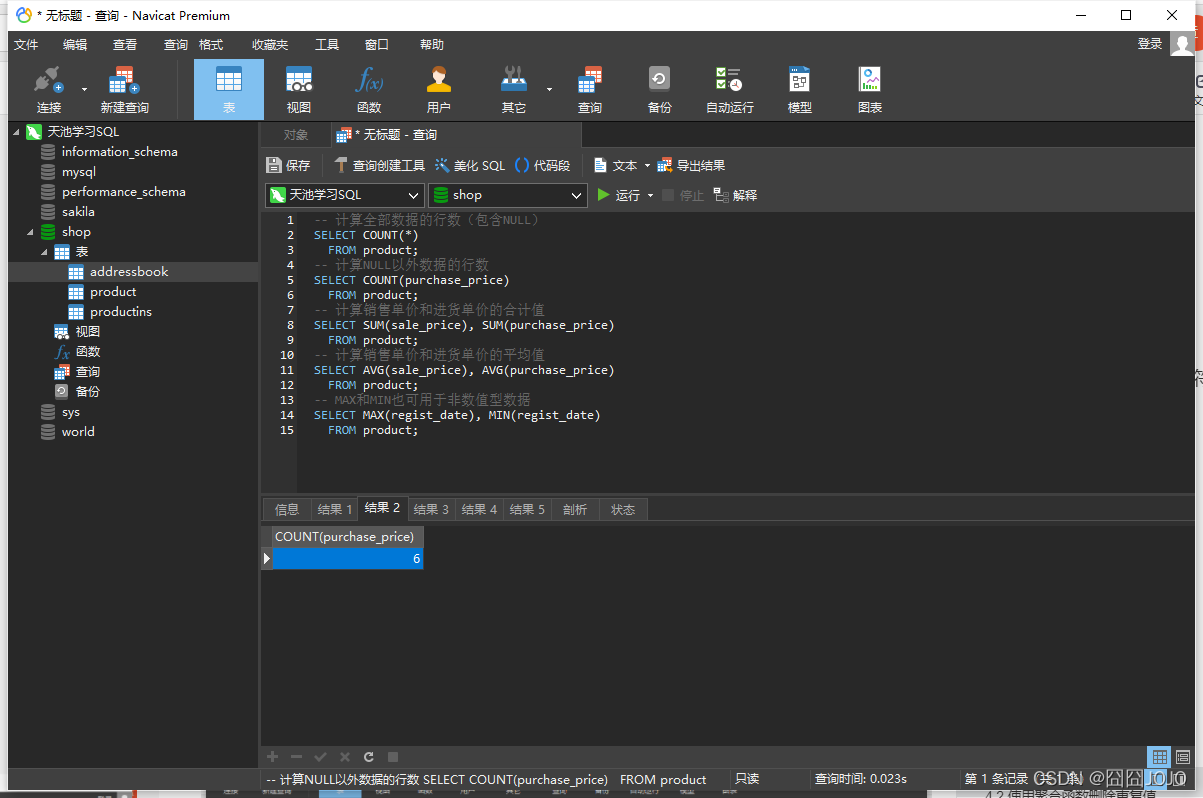This screenshot has width=1203, height=798.
Task: Open the 查询创建工具 query builder
Action: pos(379,165)
